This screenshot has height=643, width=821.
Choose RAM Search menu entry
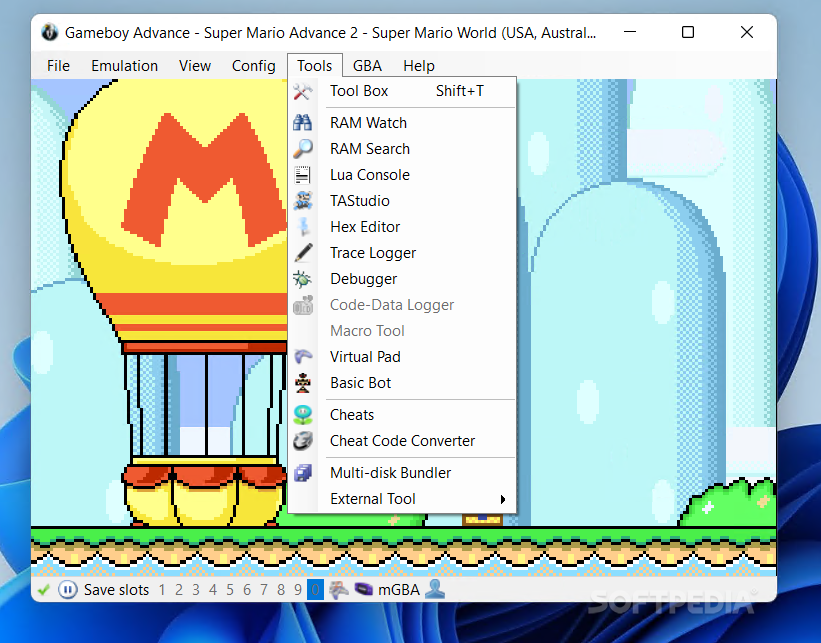(x=402, y=149)
